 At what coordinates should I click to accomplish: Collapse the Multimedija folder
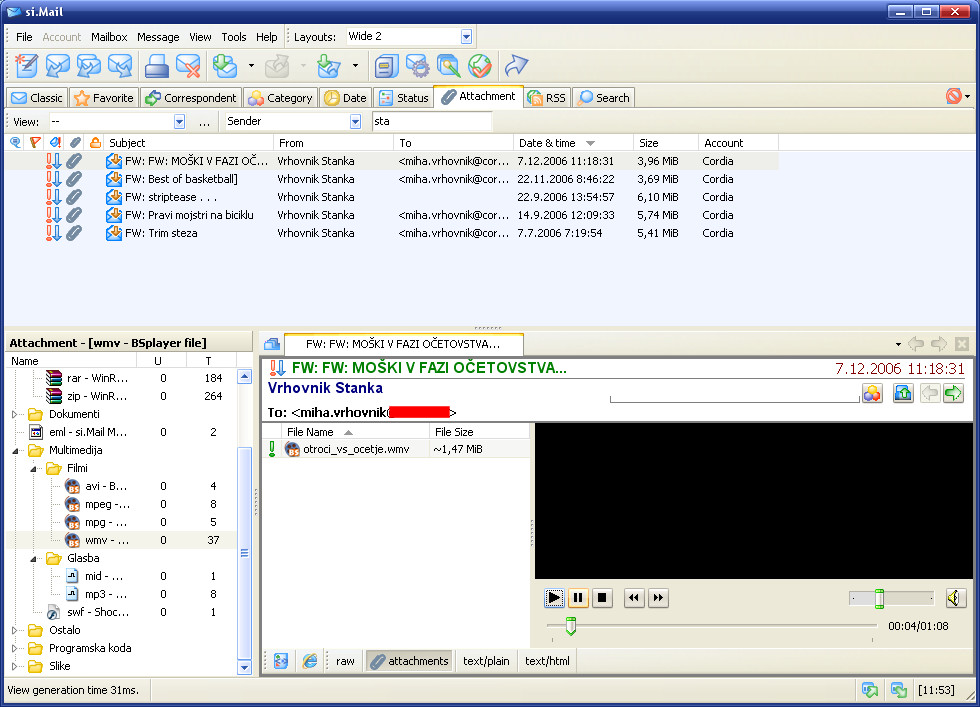14,451
